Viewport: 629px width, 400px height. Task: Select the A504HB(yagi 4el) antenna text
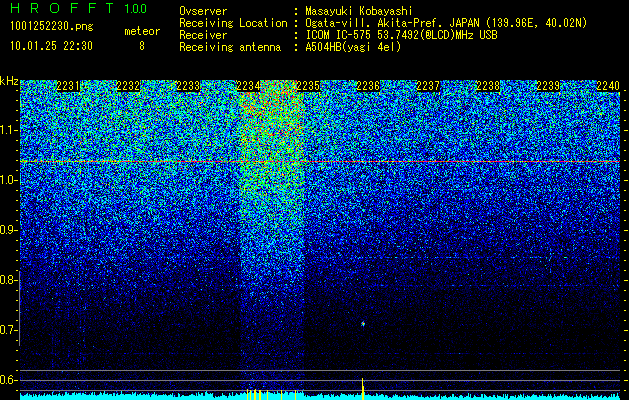click(353, 47)
